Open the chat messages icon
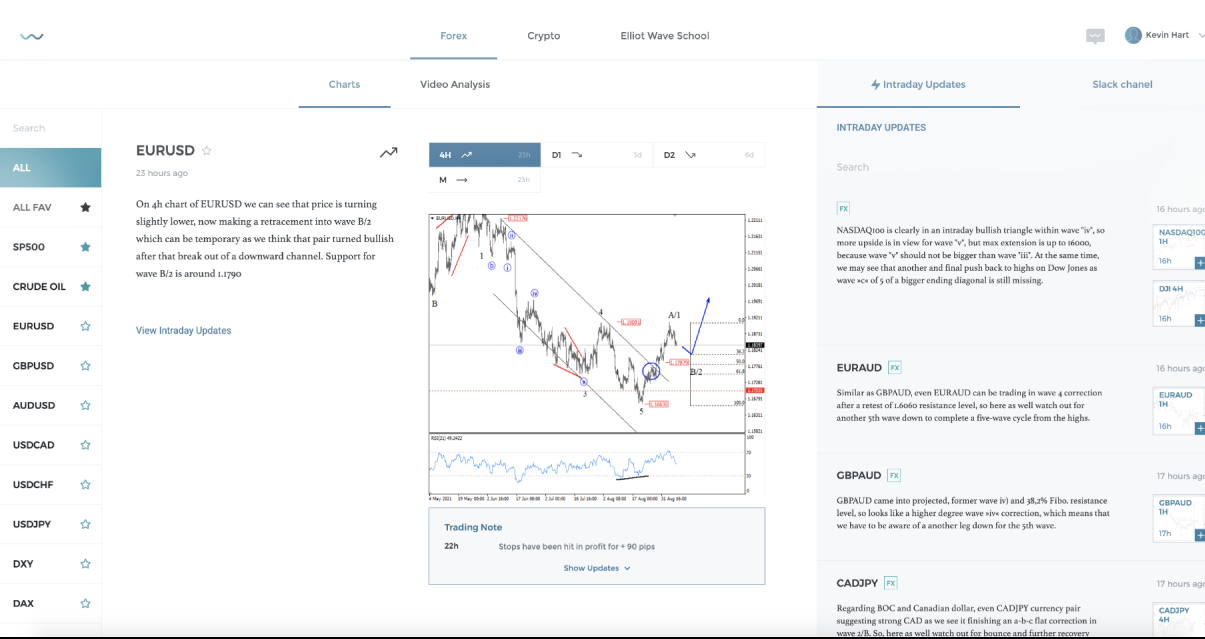 coord(1095,36)
